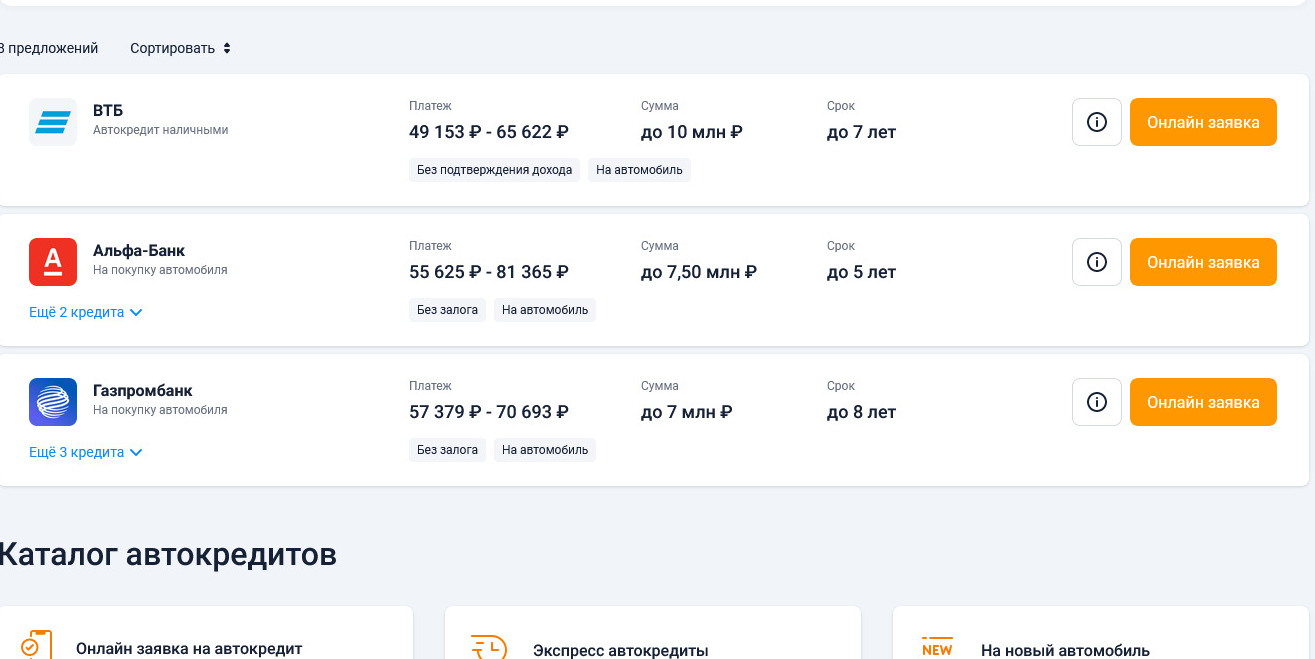Click the Экспресс автокредиты timer icon
Viewport: 1315px width, 659px height.
[489, 648]
